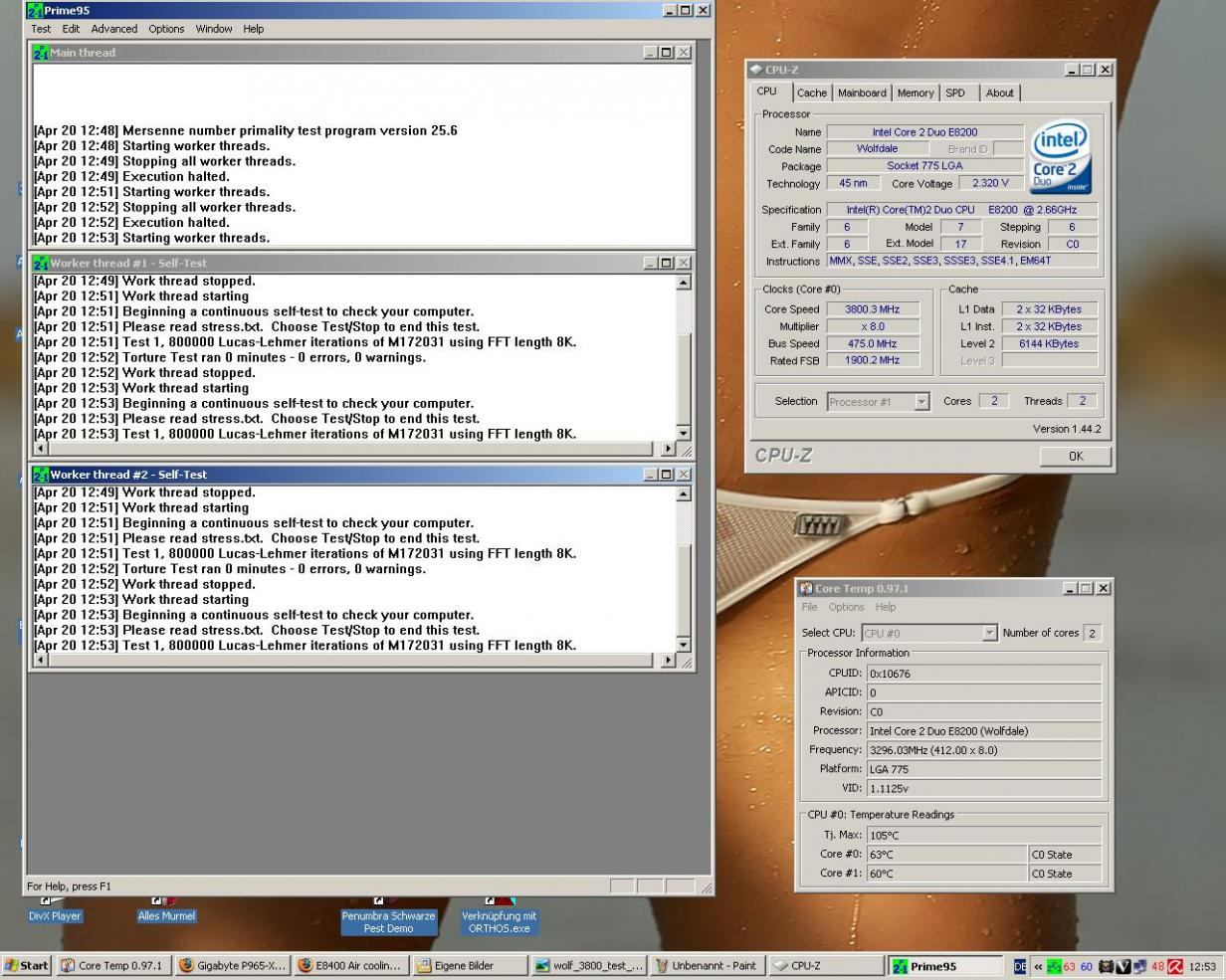Screen dimensions: 1226x980
Task: Minimize the Main thread child window
Action: [650, 53]
